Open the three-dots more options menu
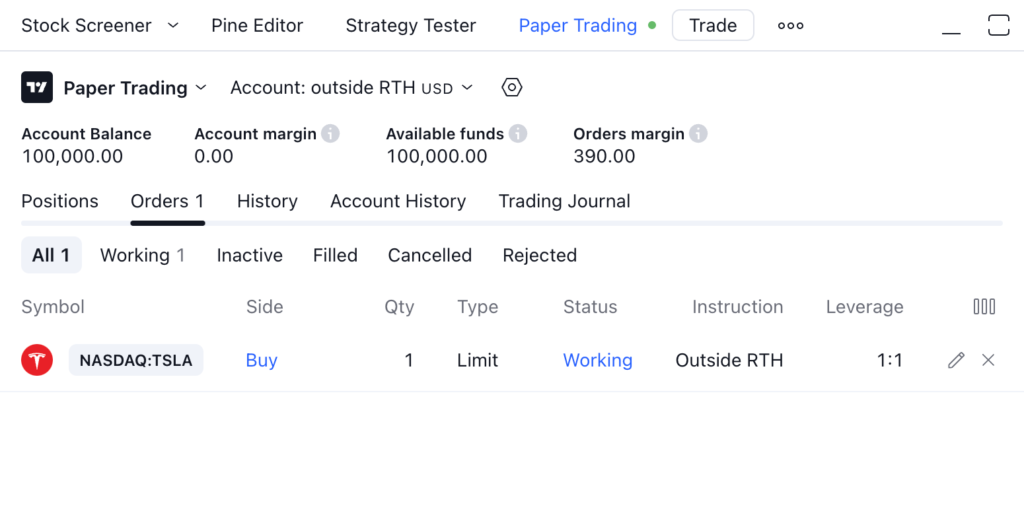 [790, 26]
